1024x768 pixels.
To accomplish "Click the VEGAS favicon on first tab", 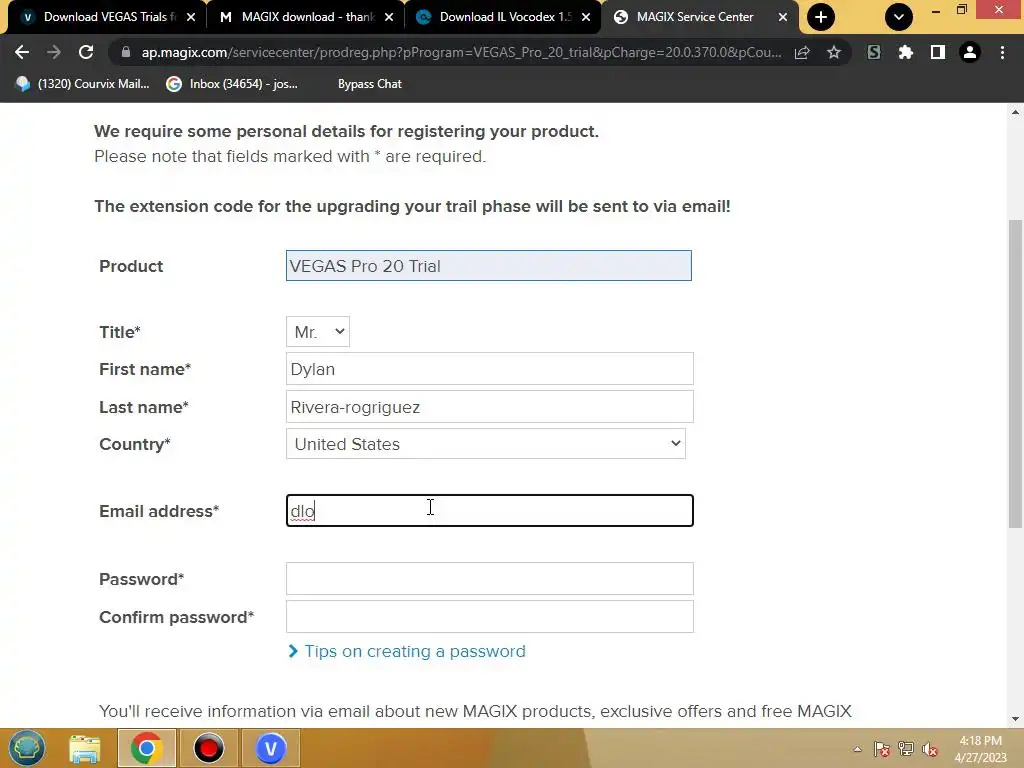I will (x=27, y=17).
